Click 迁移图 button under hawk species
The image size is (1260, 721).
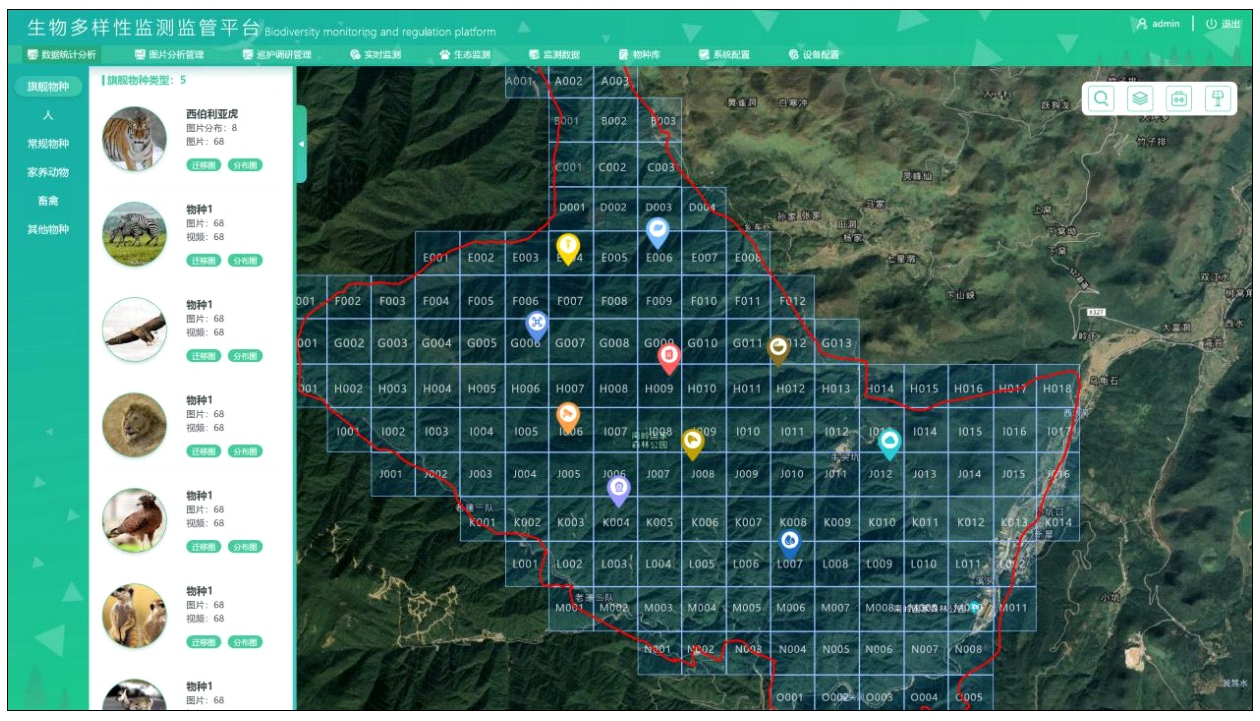pyautogui.click(x=203, y=547)
